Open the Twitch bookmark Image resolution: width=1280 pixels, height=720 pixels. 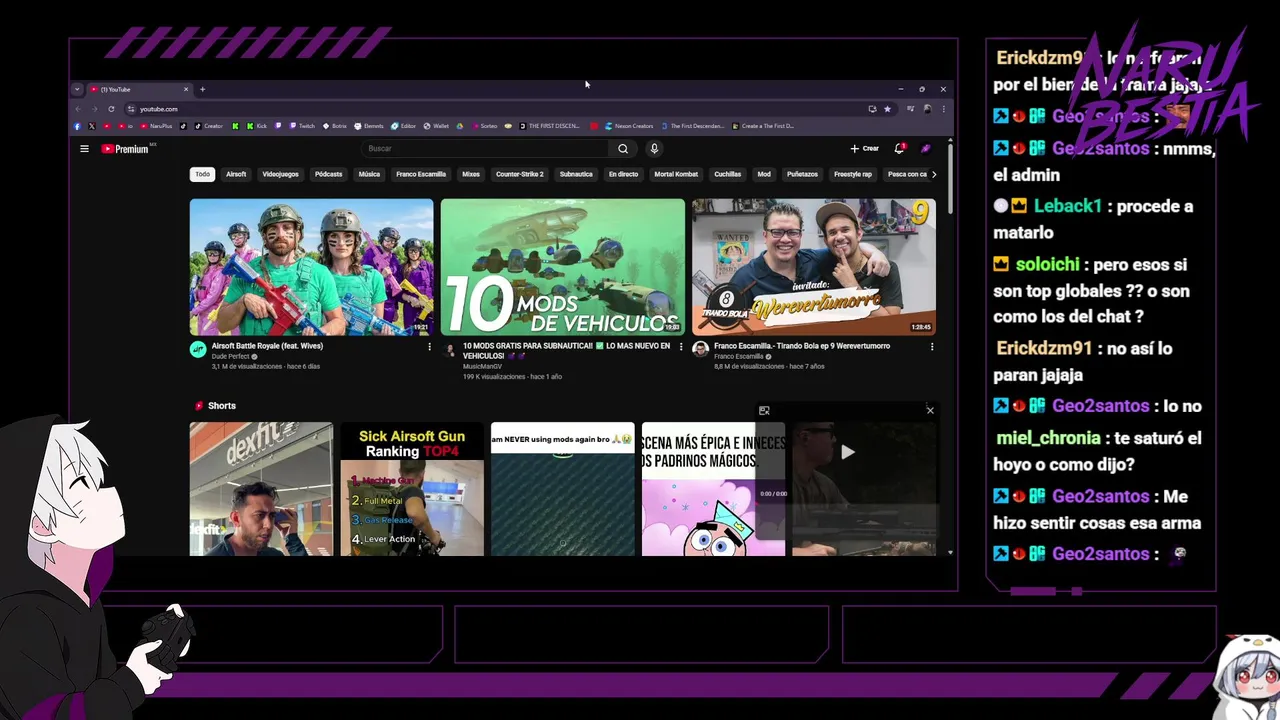pyautogui.click(x=302, y=126)
